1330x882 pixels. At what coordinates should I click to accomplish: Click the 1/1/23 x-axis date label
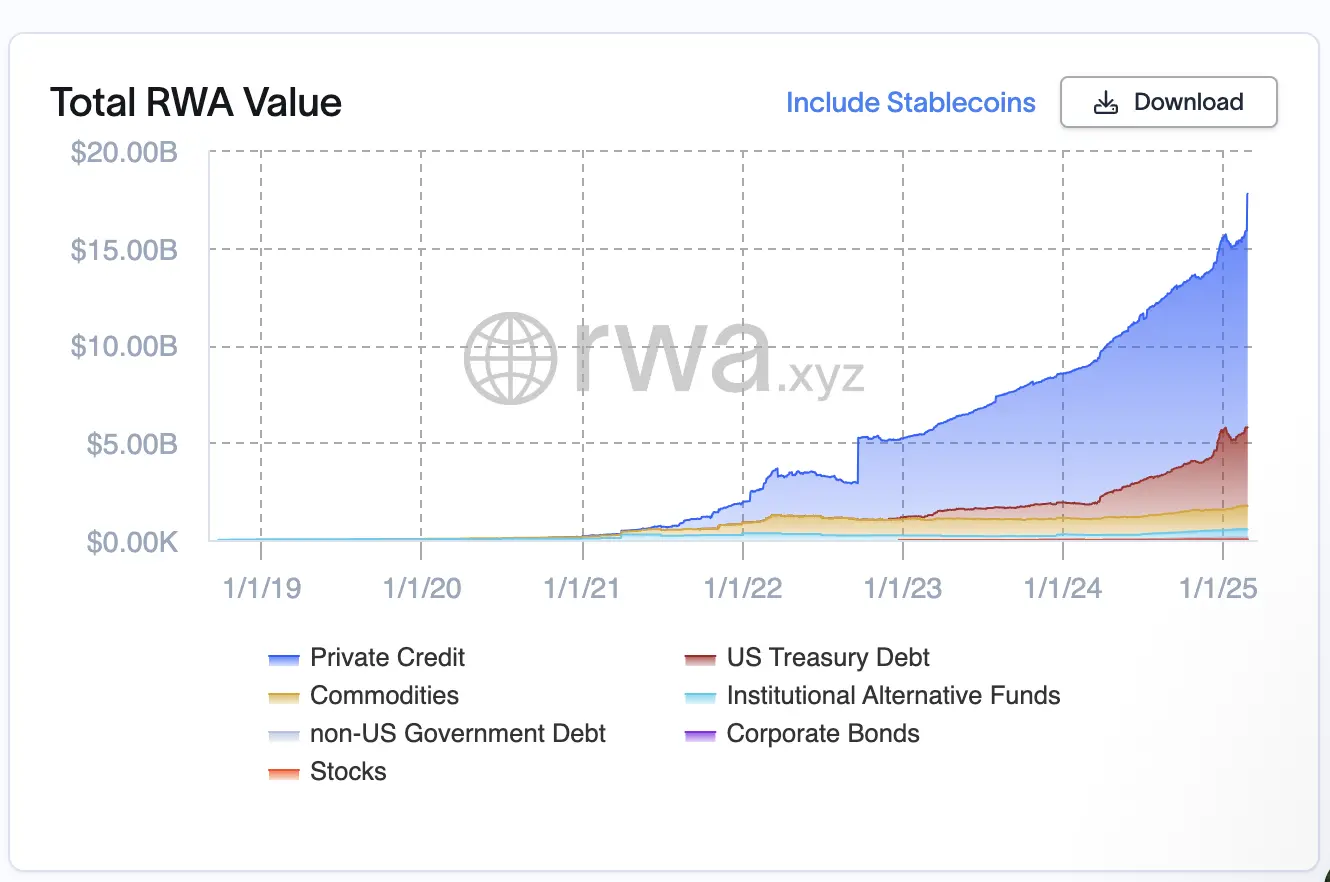tap(903, 587)
